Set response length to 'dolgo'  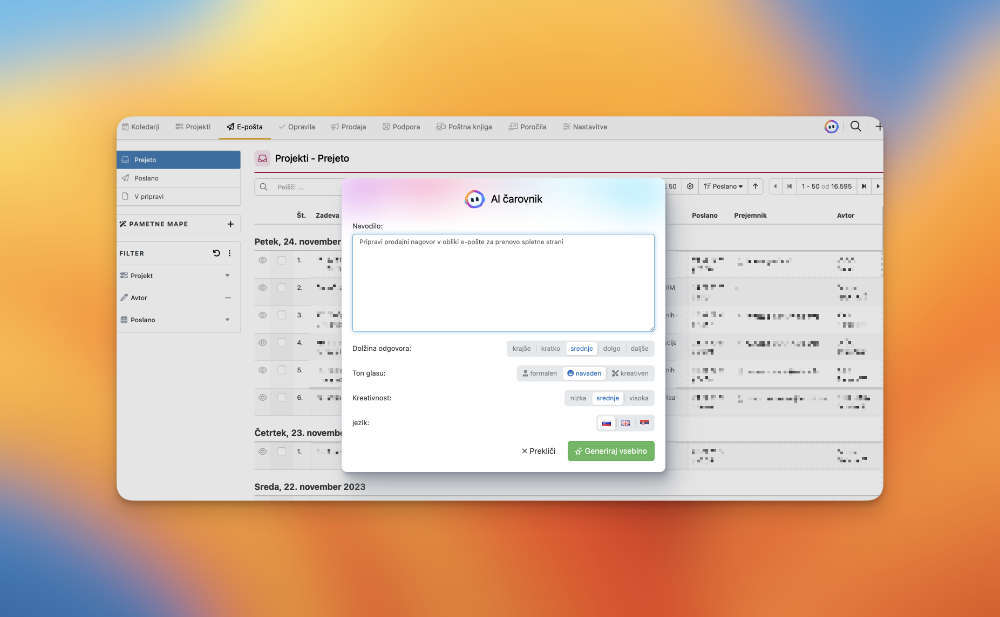[x=611, y=349]
